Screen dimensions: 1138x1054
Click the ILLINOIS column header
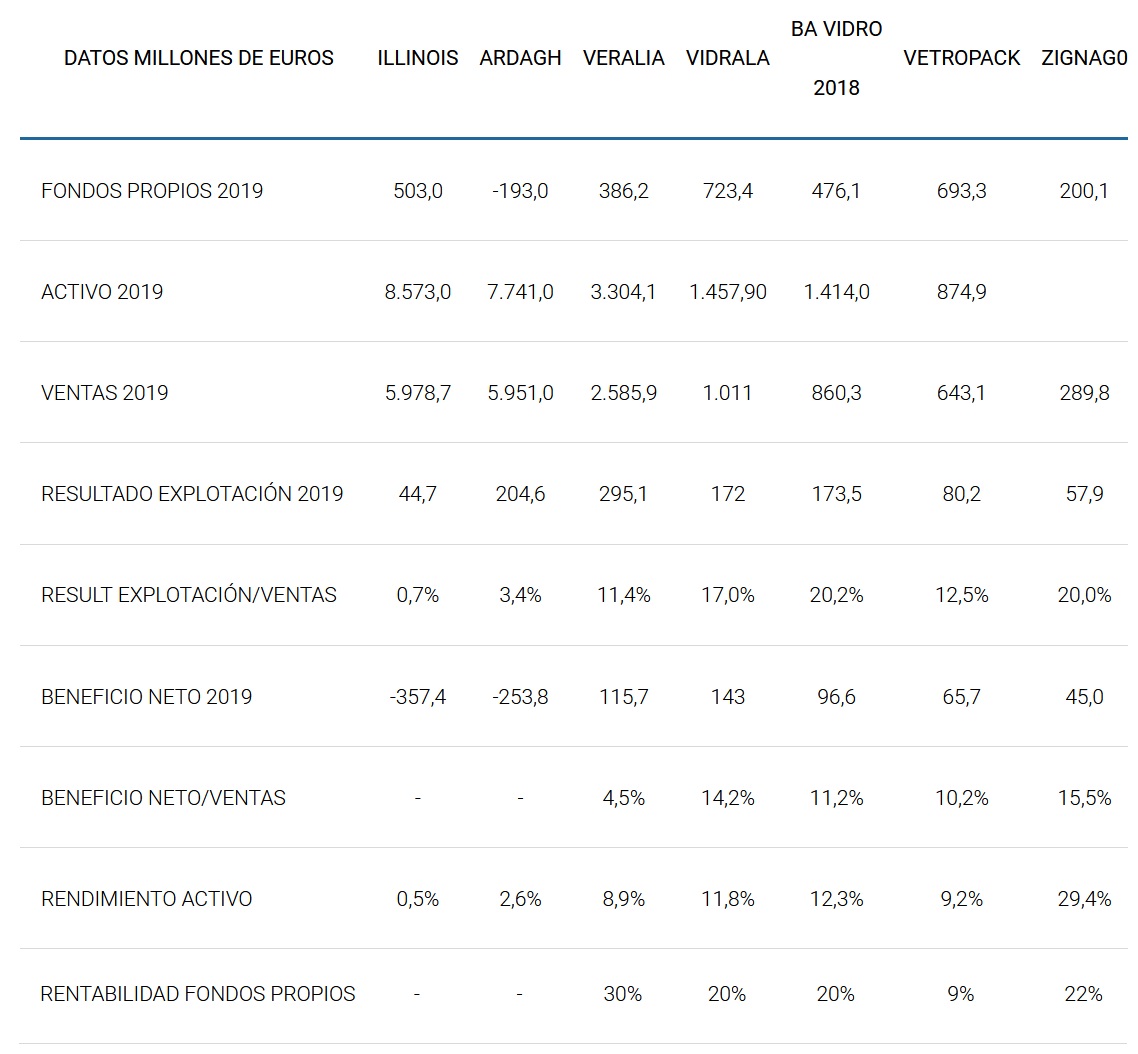coord(418,58)
